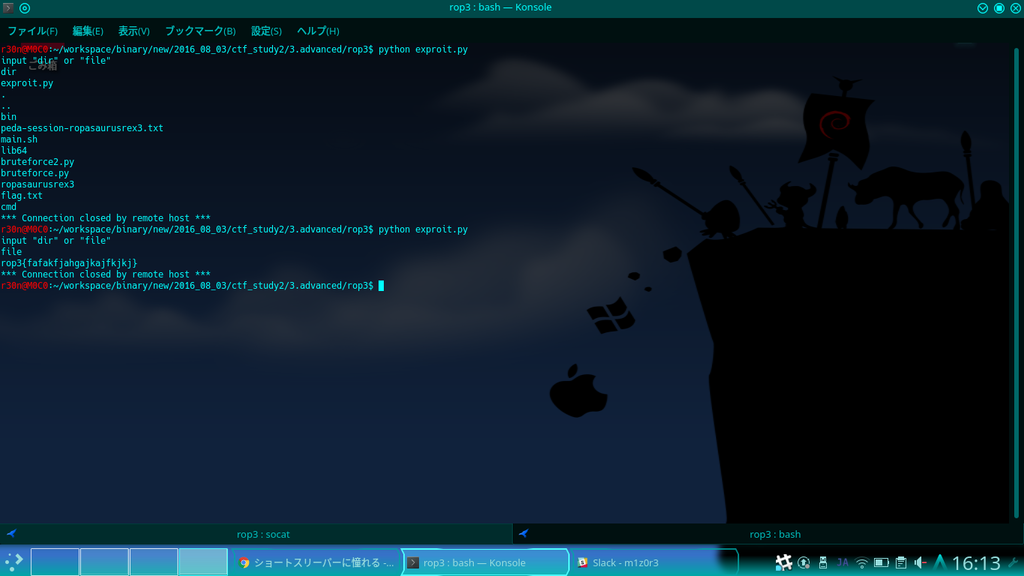Open the ブックマーク(B) menu
Image resolution: width=1024 pixels, height=576 pixels.
[200, 31]
